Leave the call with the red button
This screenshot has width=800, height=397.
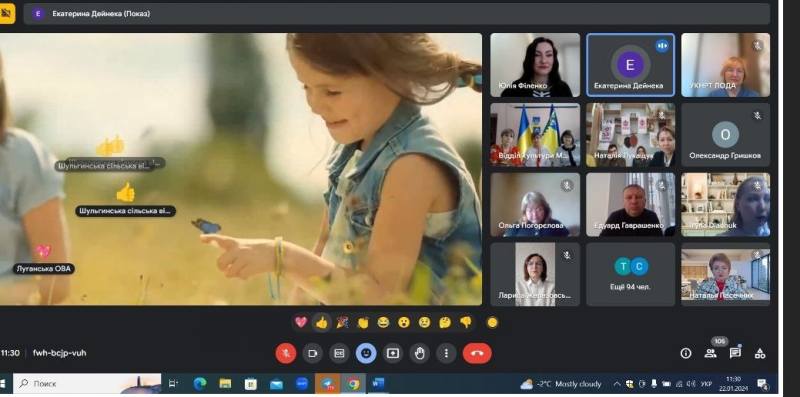[477, 353]
